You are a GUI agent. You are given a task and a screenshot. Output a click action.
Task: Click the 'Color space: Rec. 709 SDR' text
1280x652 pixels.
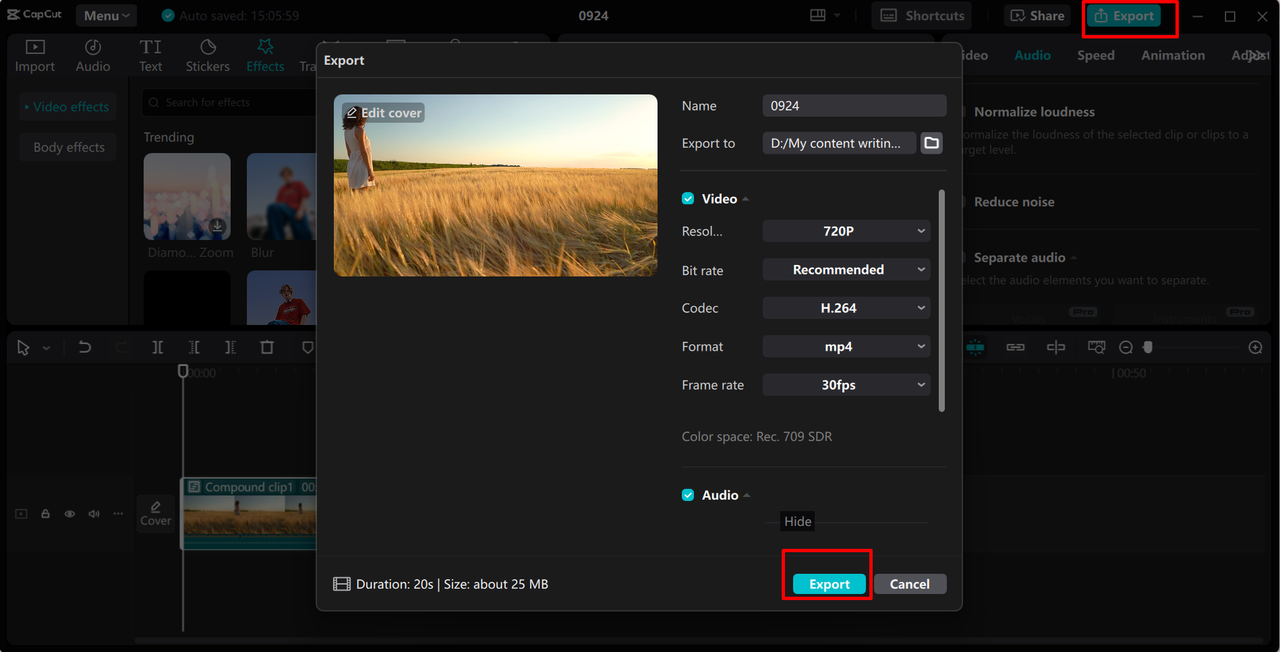(x=757, y=437)
